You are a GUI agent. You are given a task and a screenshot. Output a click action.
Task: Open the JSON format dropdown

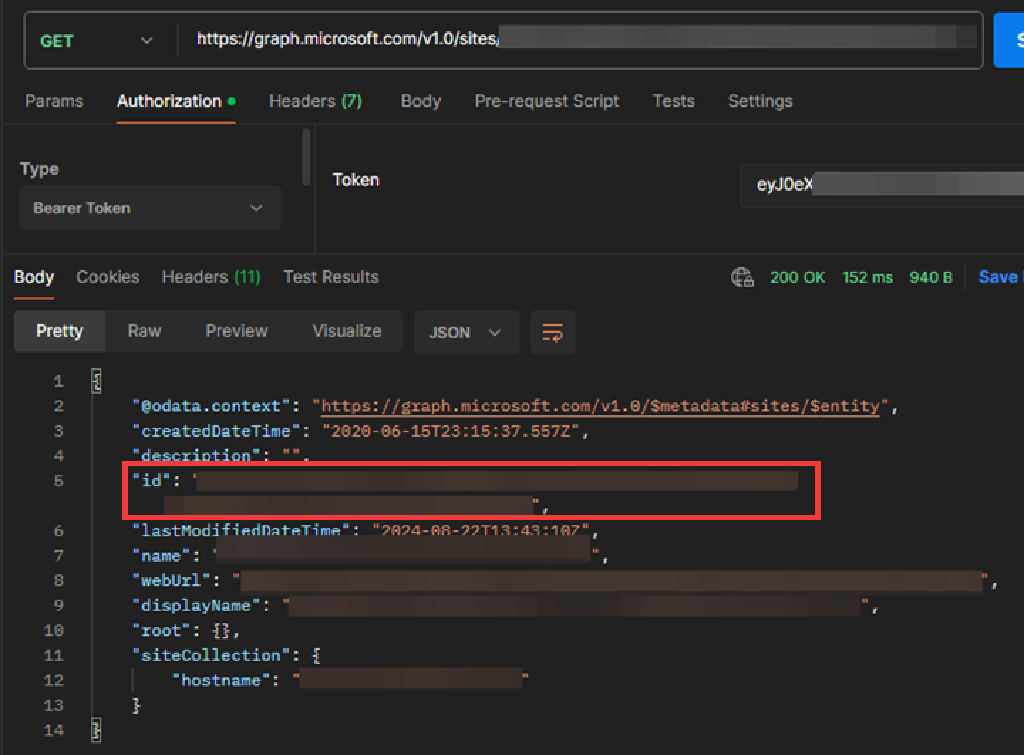click(x=466, y=331)
